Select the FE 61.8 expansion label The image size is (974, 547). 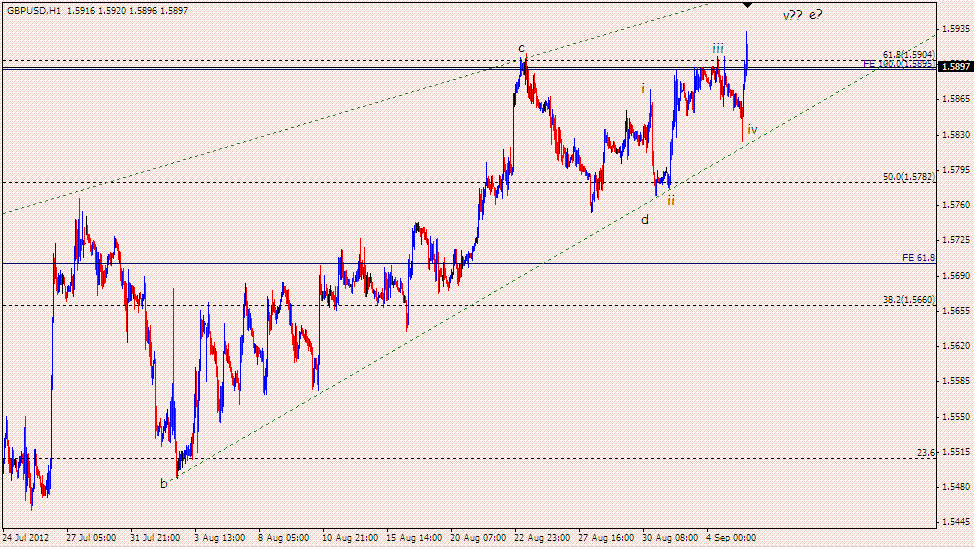click(919, 258)
